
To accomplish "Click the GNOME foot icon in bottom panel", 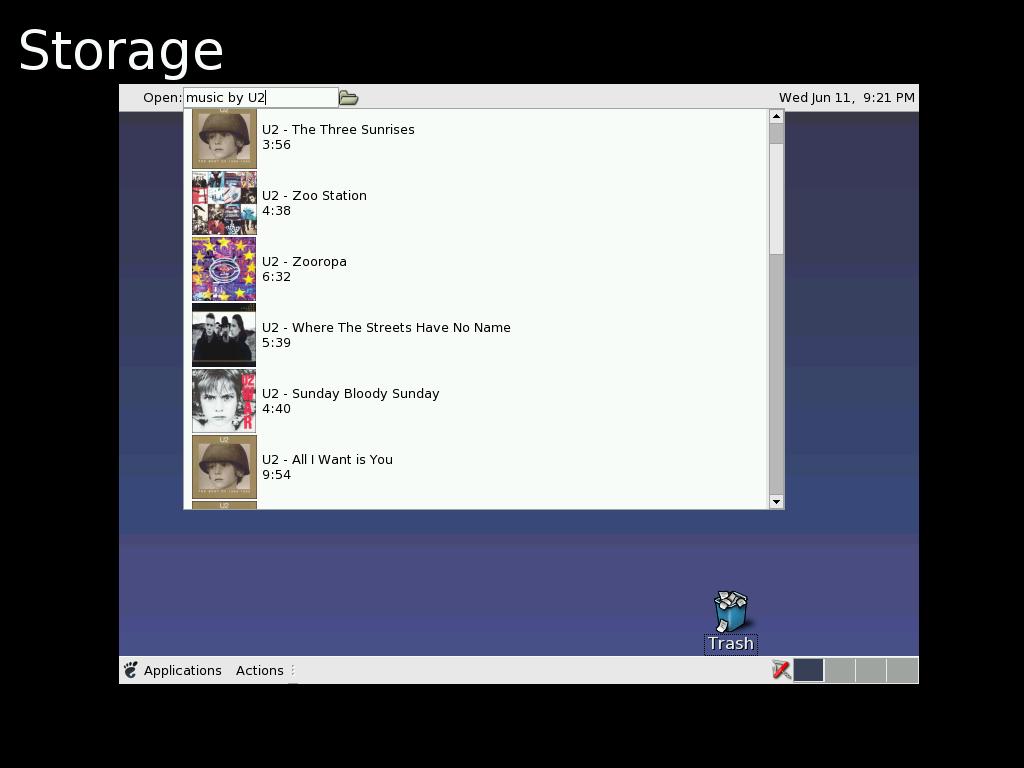I will tap(131, 670).
